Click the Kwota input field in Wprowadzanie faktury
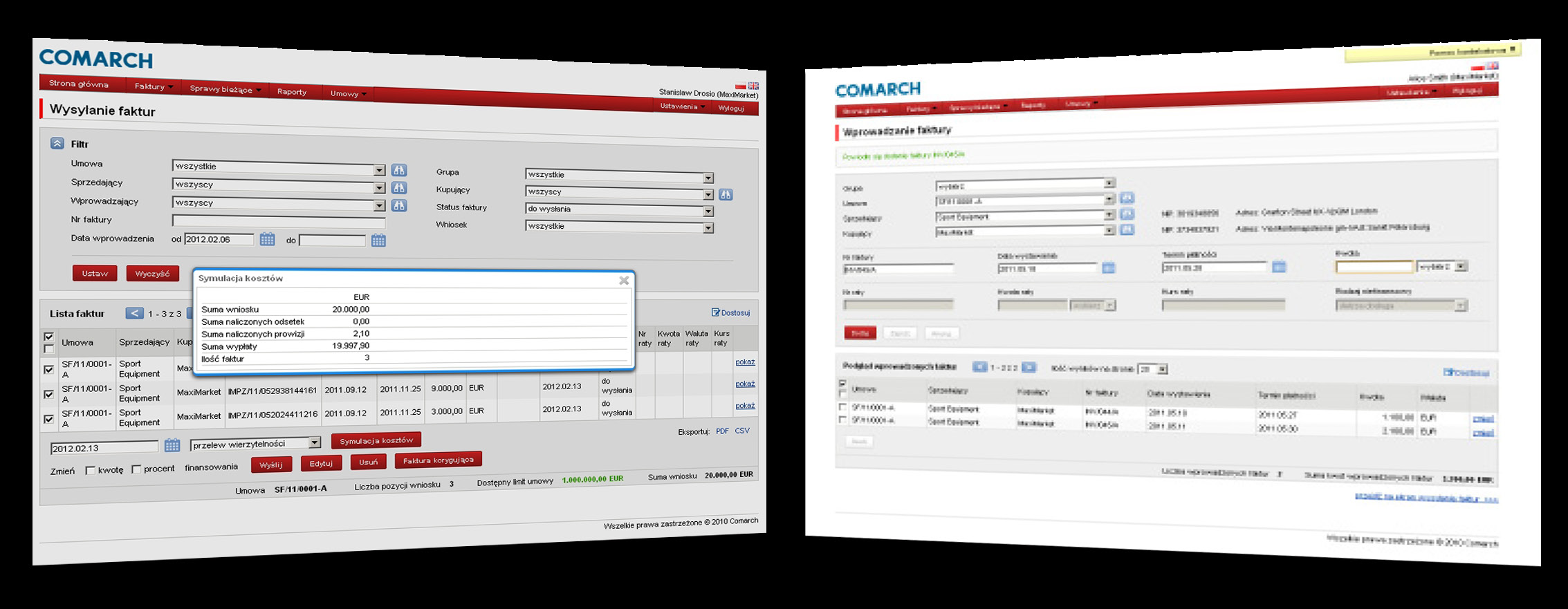 pos(1374,267)
